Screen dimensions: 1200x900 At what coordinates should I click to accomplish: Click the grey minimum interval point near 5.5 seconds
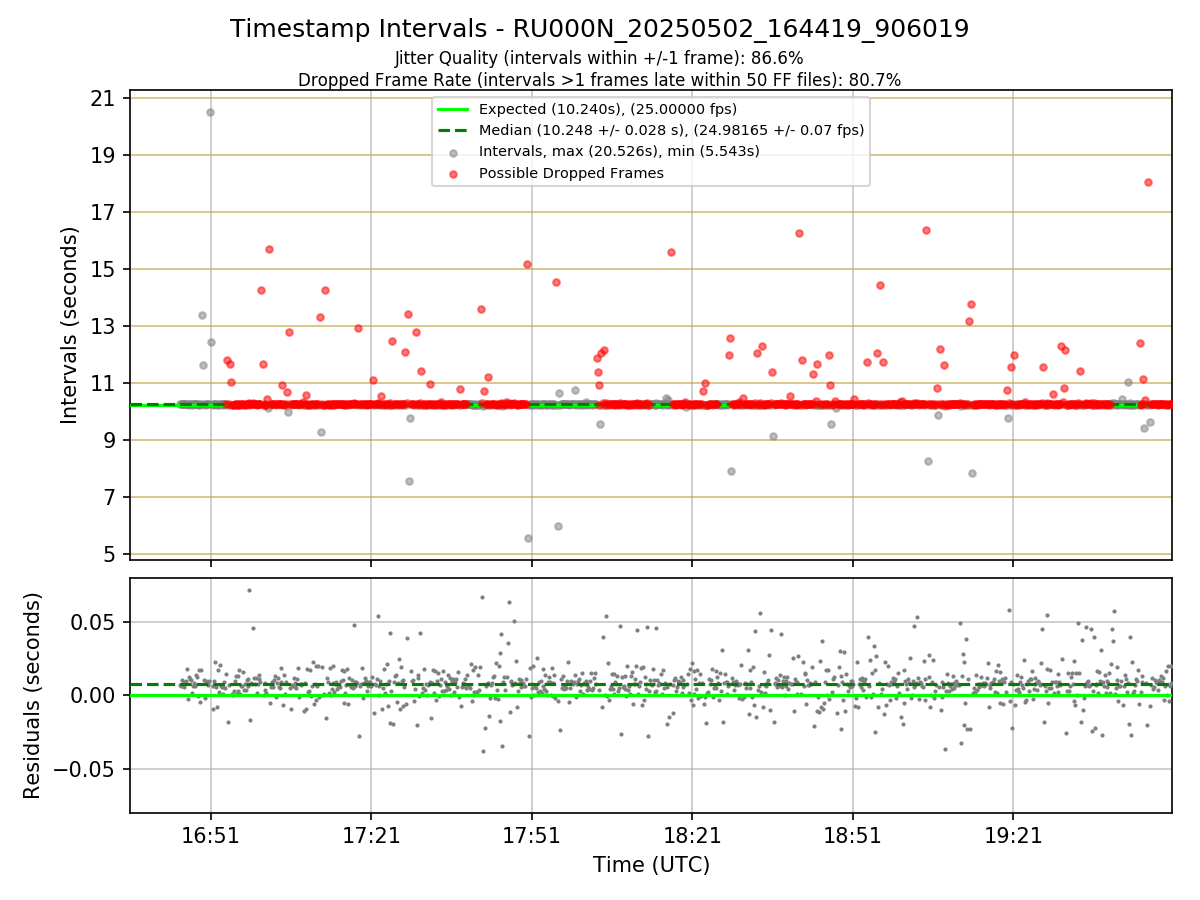[x=528, y=538]
